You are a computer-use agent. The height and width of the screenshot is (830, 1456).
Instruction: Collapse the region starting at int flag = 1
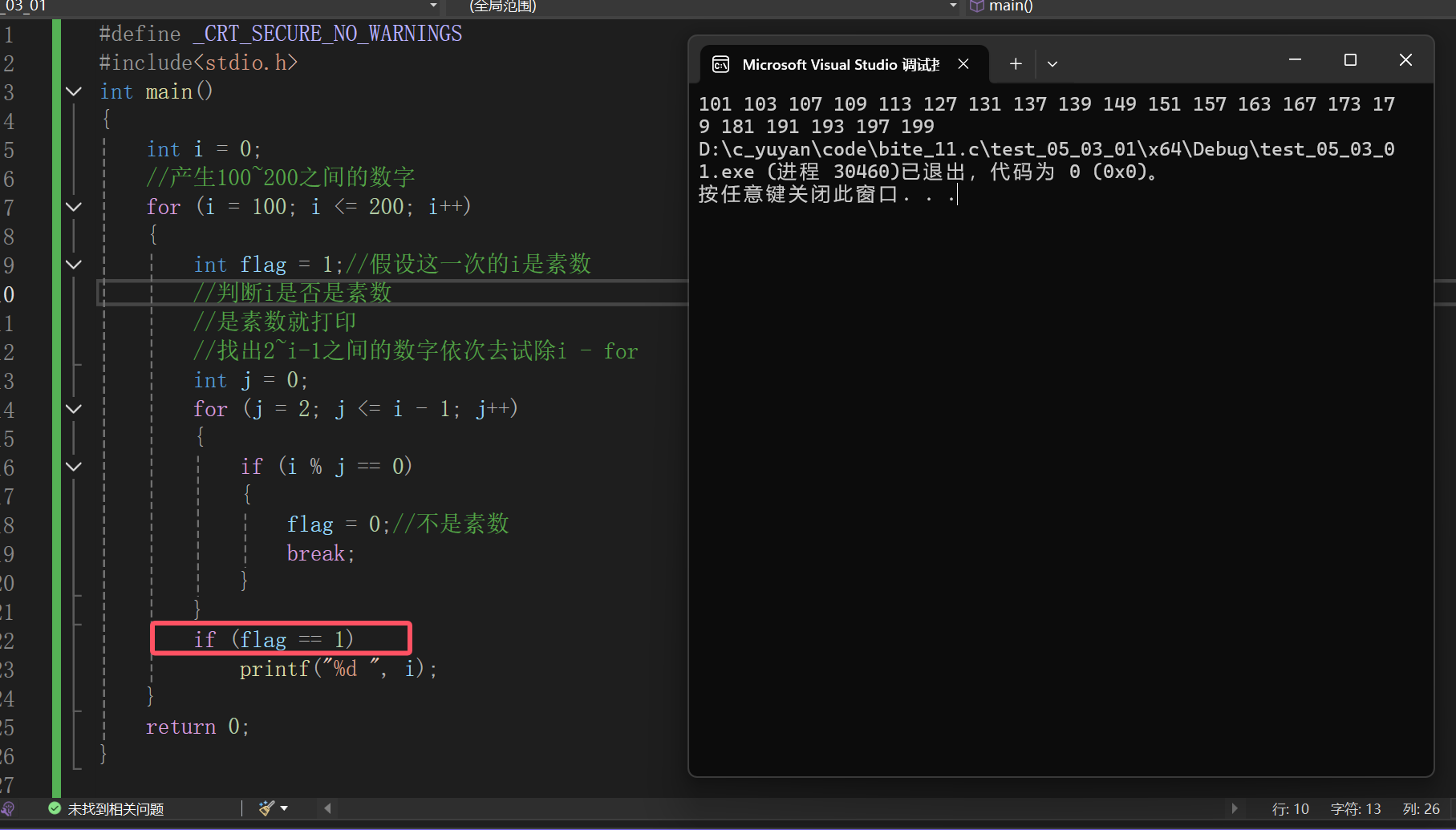(74, 265)
